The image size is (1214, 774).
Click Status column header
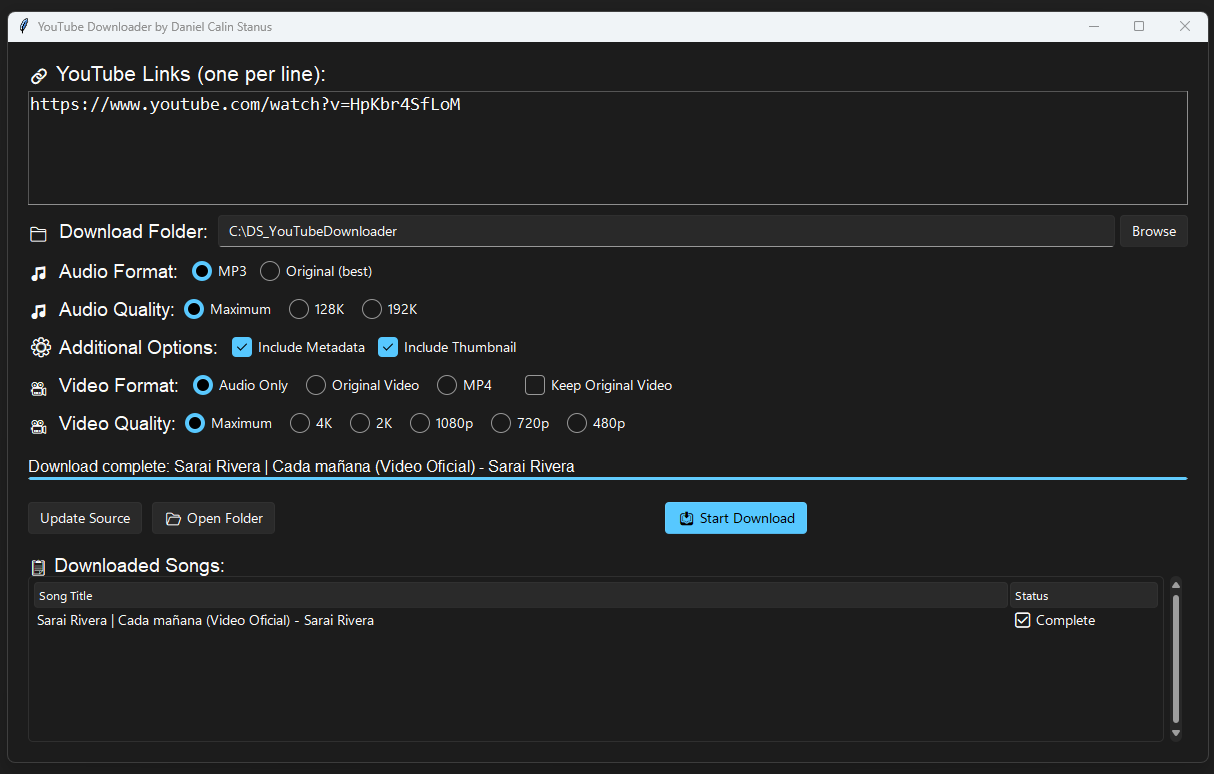1084,595
